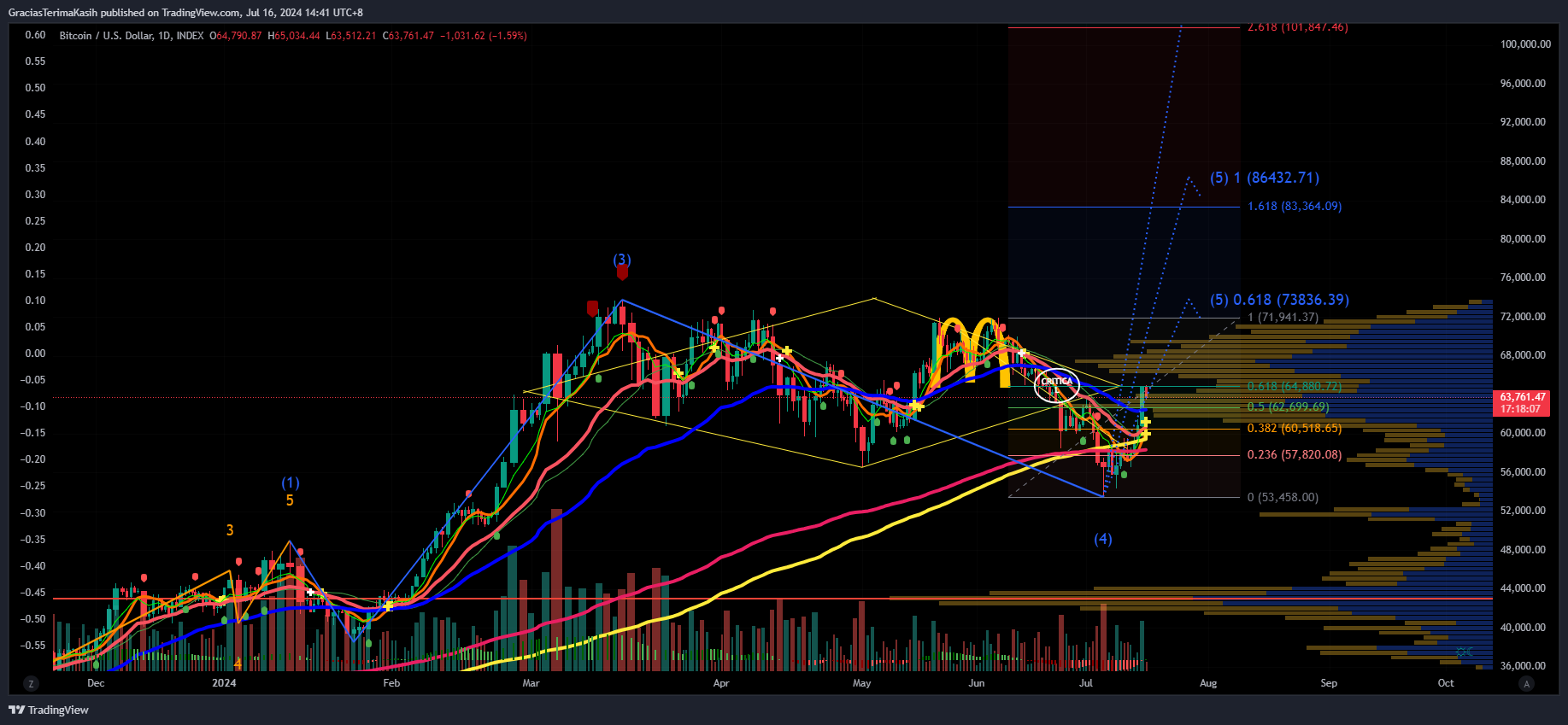Image resolution: width=1568 pixels, height=725 pixels.
Task: Click the dark red marker under wave (3)
Action: pos(622,273)
